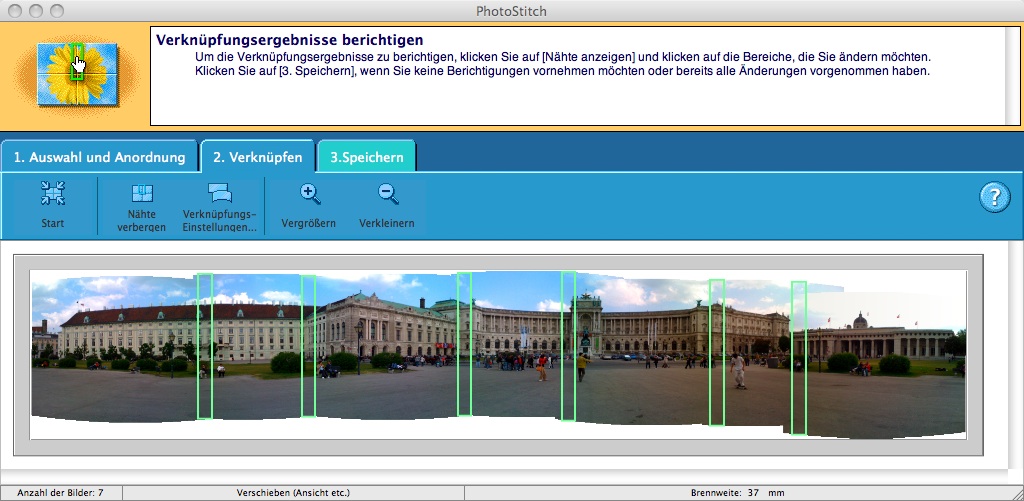Click the Verknüpfungsergebnisse berichtigen heading
Viewport: 1024px width, 501px height.
[289, 40]
